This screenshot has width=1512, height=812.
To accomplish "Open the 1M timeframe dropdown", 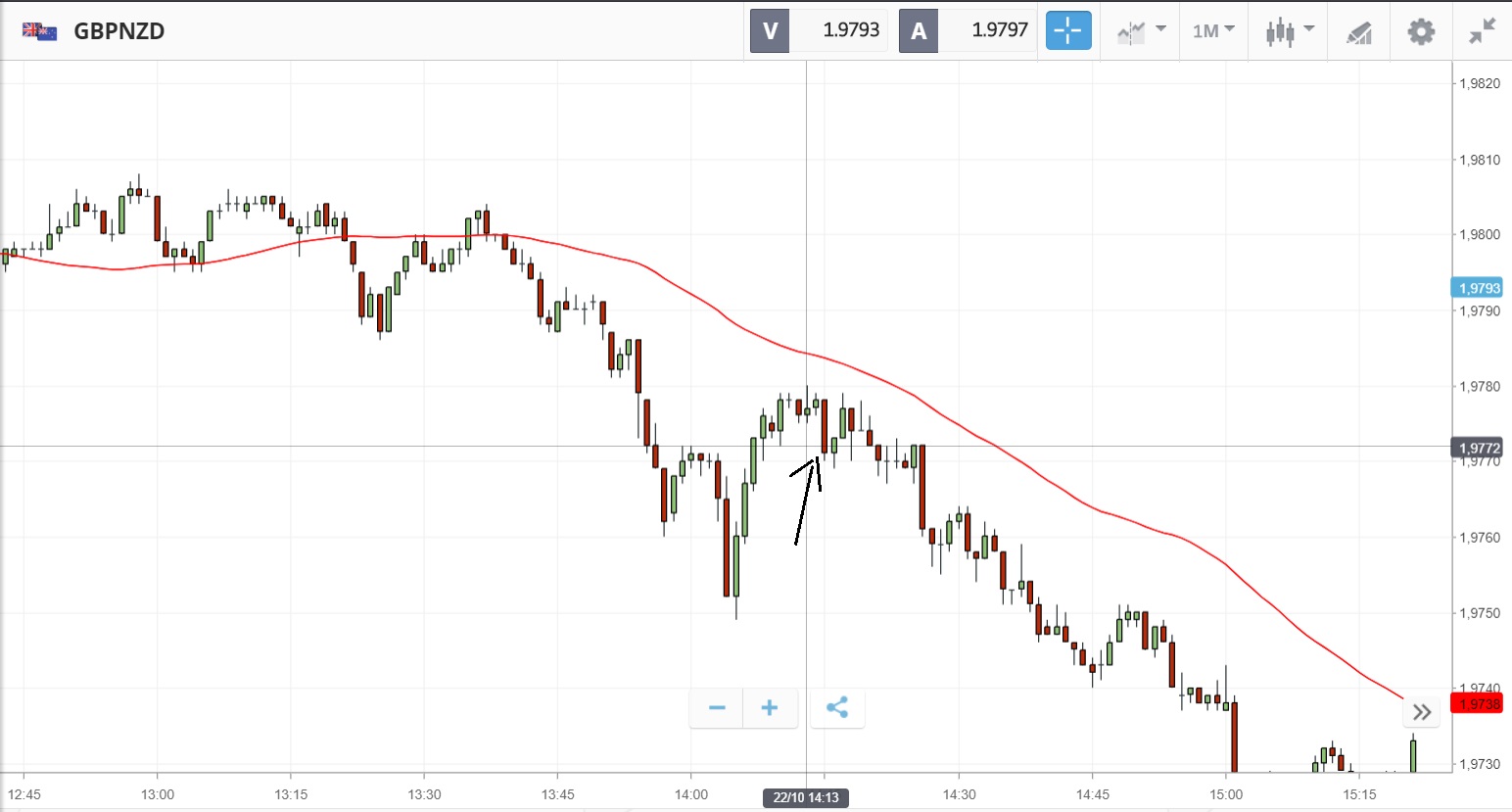I will point(1213,31).
